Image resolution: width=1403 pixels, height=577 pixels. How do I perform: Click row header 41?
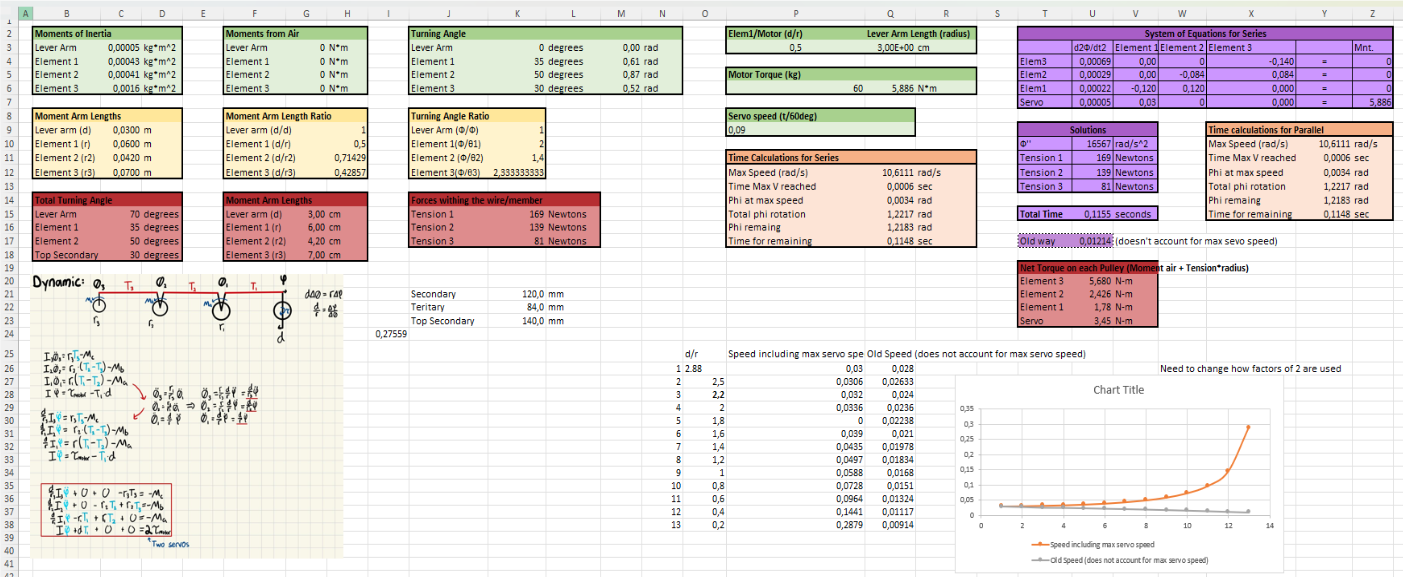(x=11, y=564)
